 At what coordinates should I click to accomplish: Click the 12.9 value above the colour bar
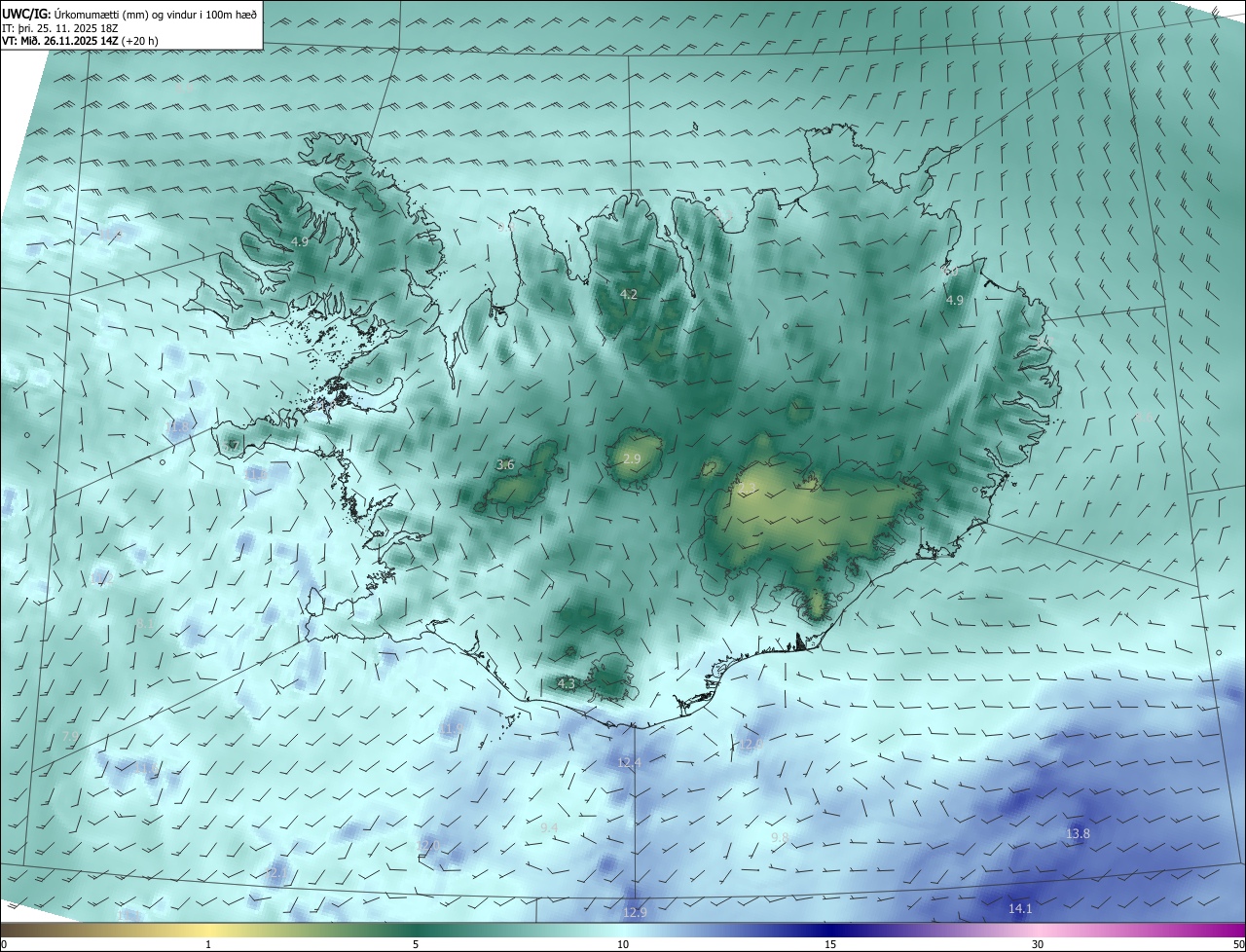click(635, 912)
